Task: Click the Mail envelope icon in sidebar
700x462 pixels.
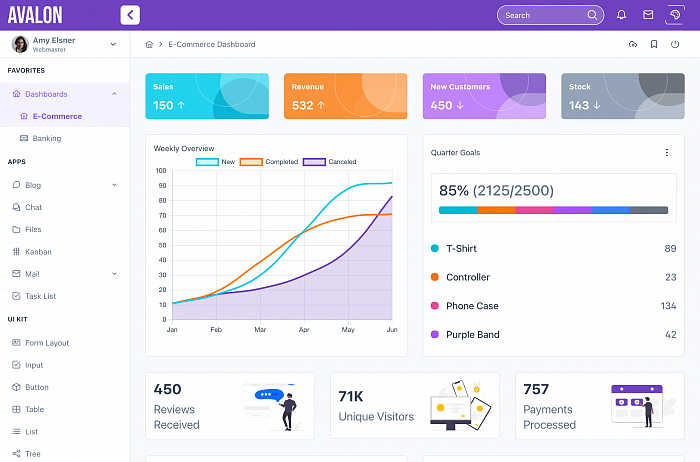Action: point(16,274)
